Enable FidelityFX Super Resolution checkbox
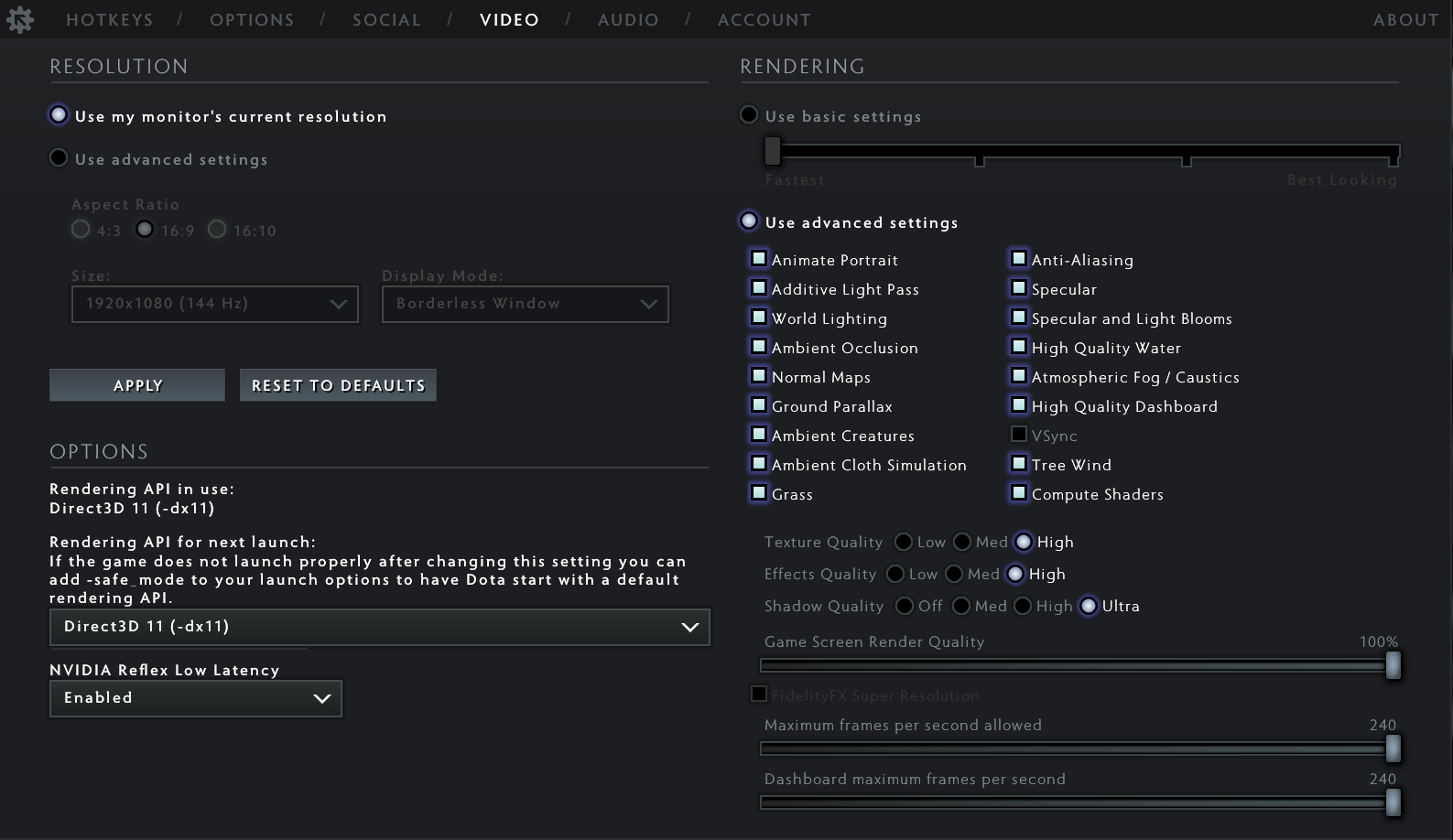1453x840 pixels. pos(759,694)
